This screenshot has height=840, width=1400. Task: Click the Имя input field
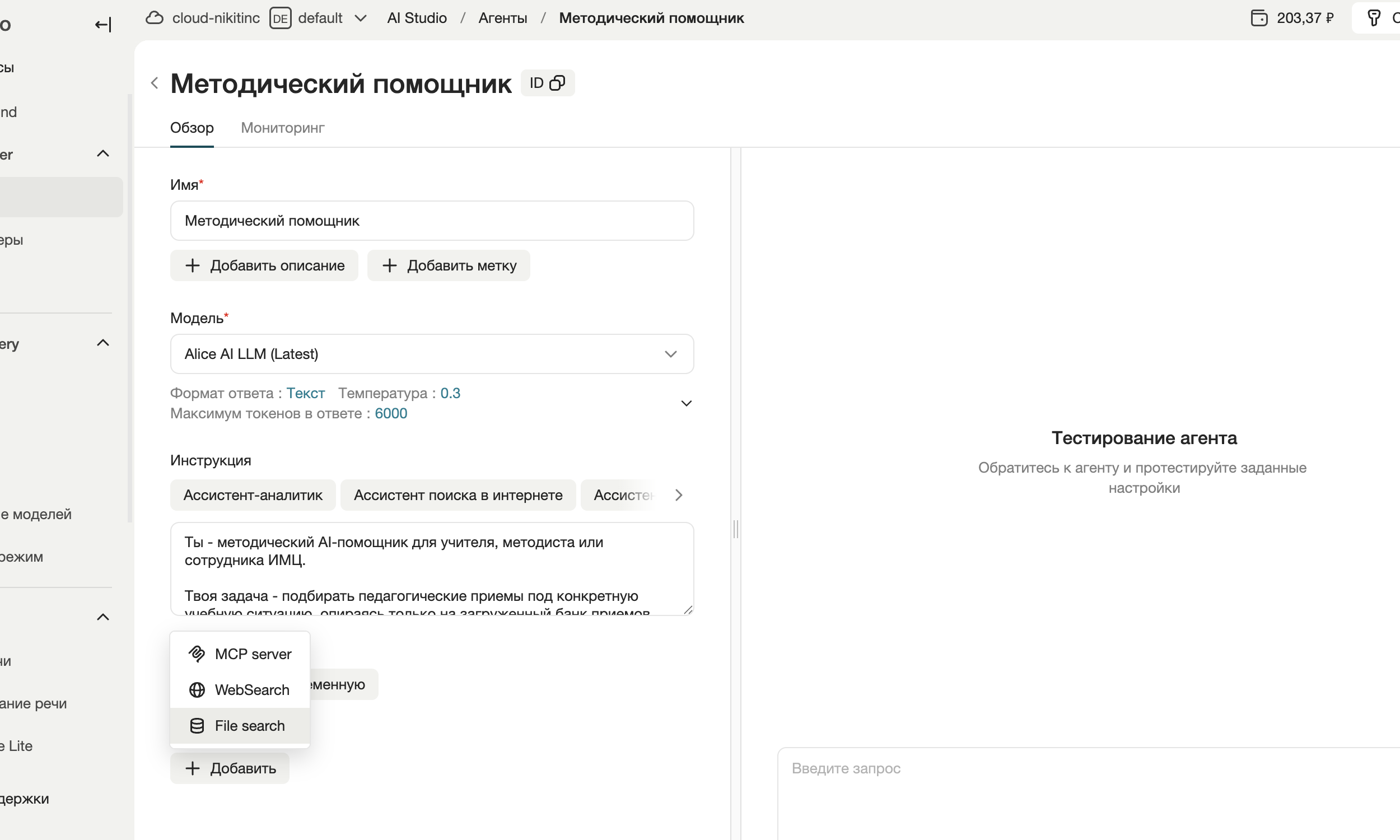click(432, 220)
